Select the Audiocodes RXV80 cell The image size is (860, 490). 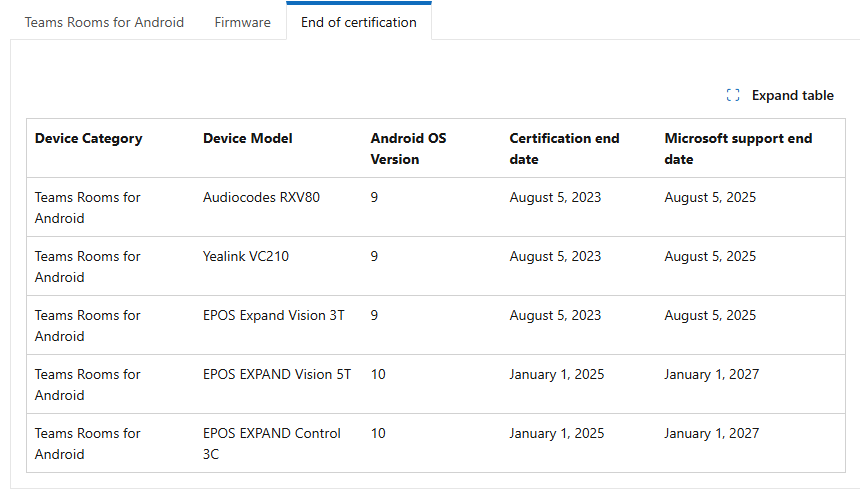pyautogui.click(x=261, y=198)
